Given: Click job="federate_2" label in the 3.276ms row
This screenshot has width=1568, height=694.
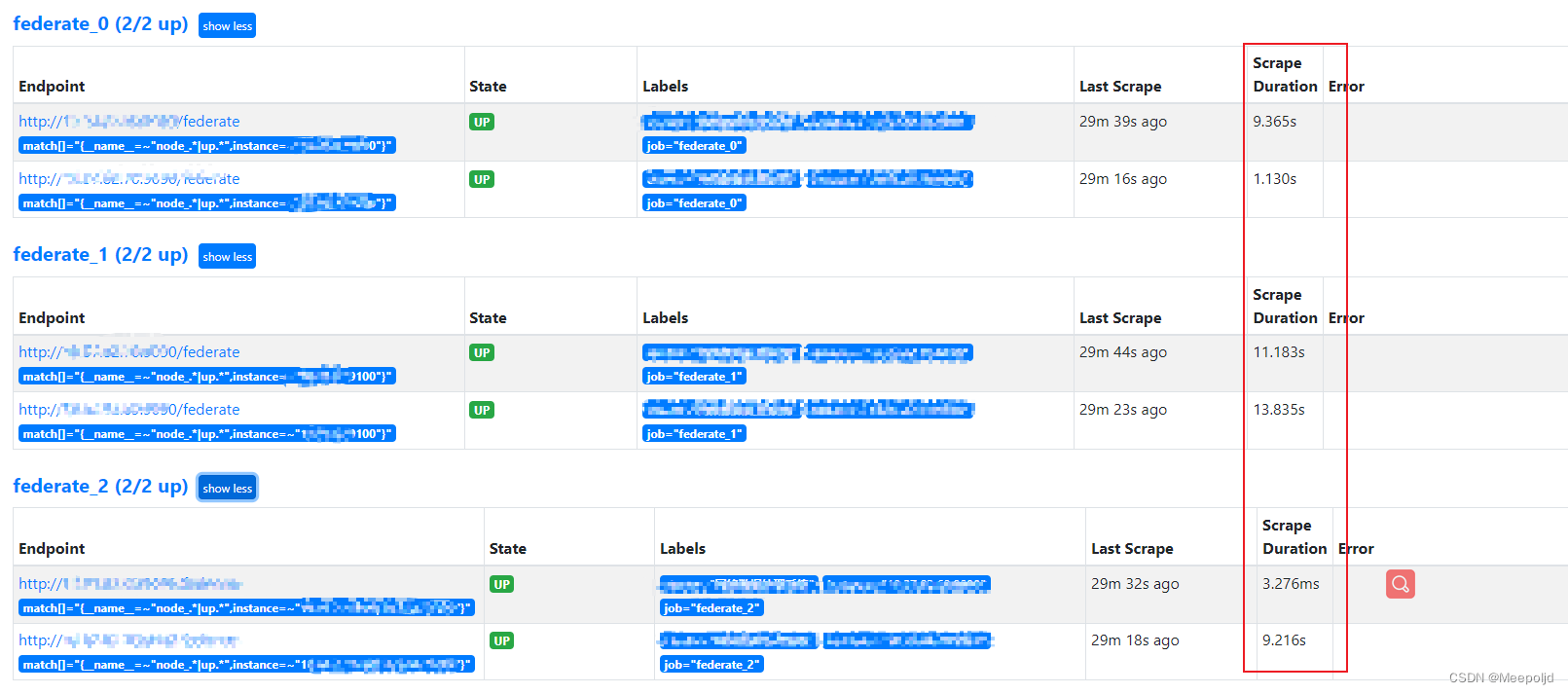Looking at the screenshot, I should pyautogui.click(x=711, y=608).
